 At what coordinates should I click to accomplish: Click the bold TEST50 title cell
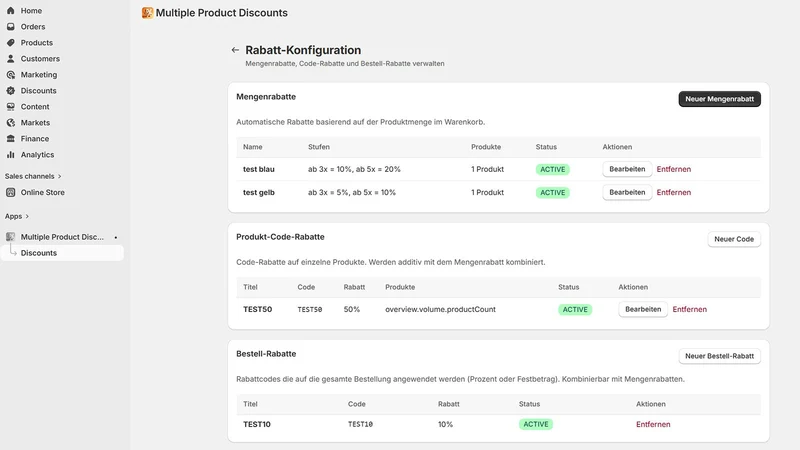tap(258, 309)
